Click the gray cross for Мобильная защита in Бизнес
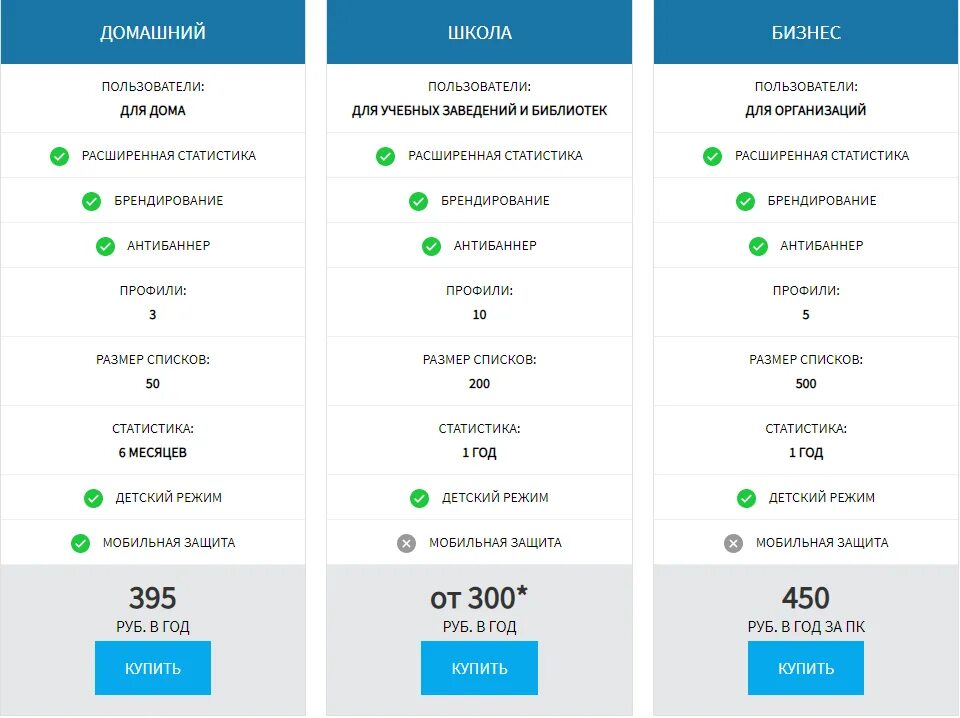Screen dimensions: 960x718 733,544
